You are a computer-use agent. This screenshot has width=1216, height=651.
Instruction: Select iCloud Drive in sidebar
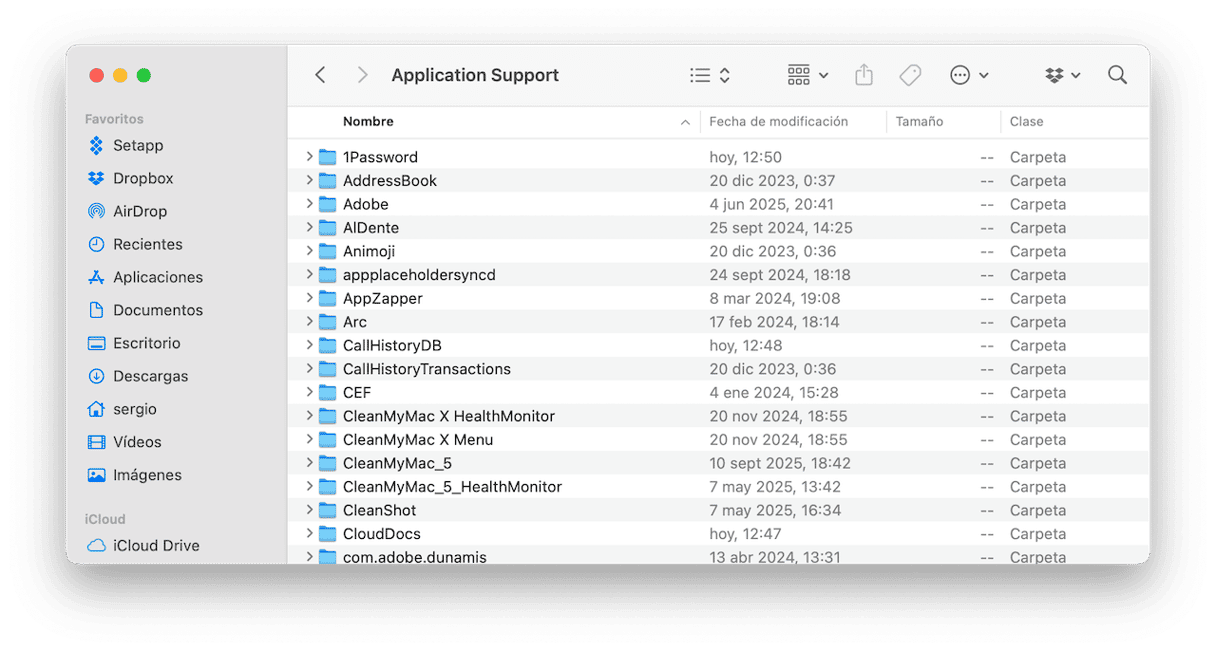point(156,545)
